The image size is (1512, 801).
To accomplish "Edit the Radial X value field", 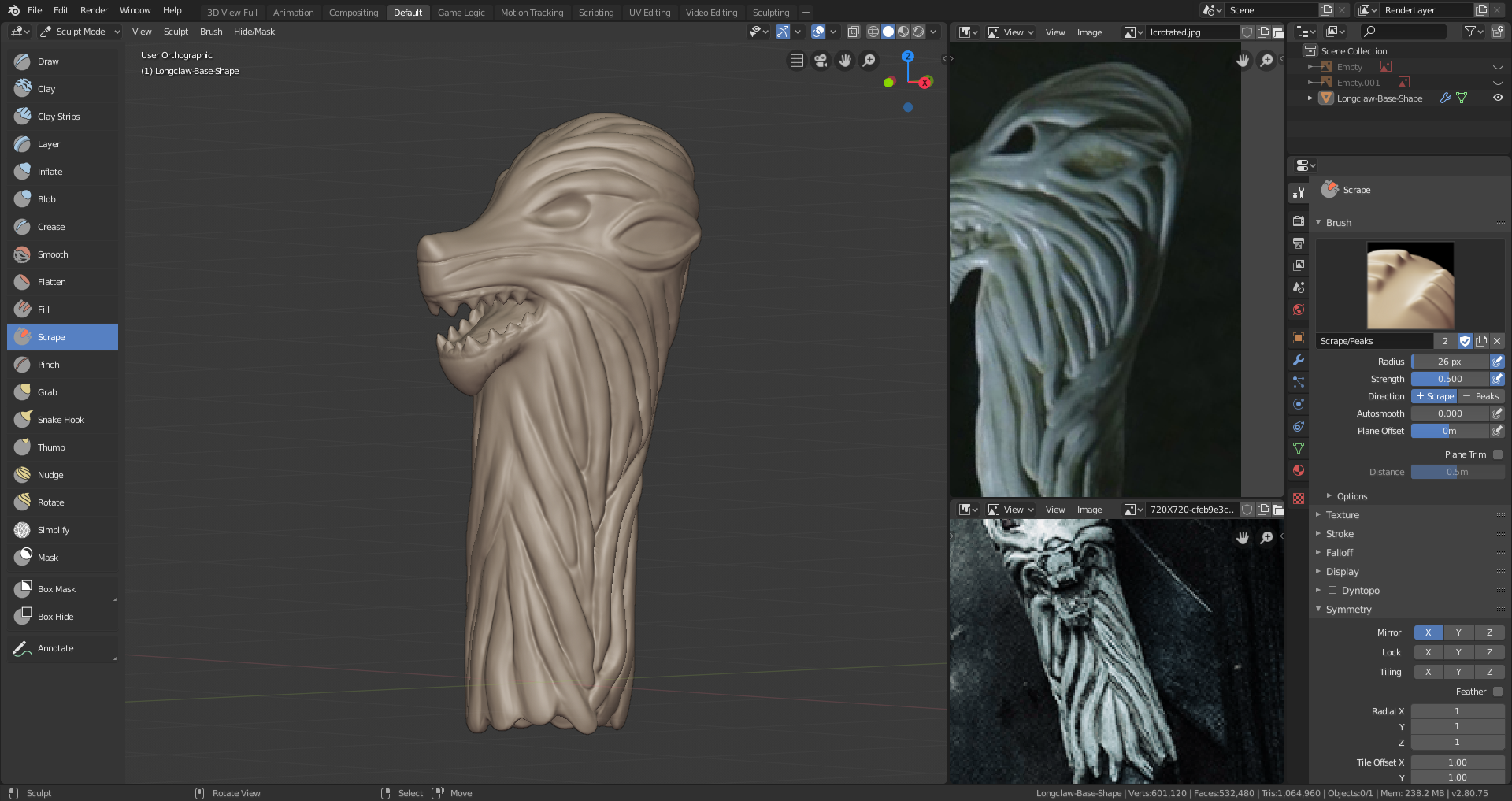I will coord(1457,711).
